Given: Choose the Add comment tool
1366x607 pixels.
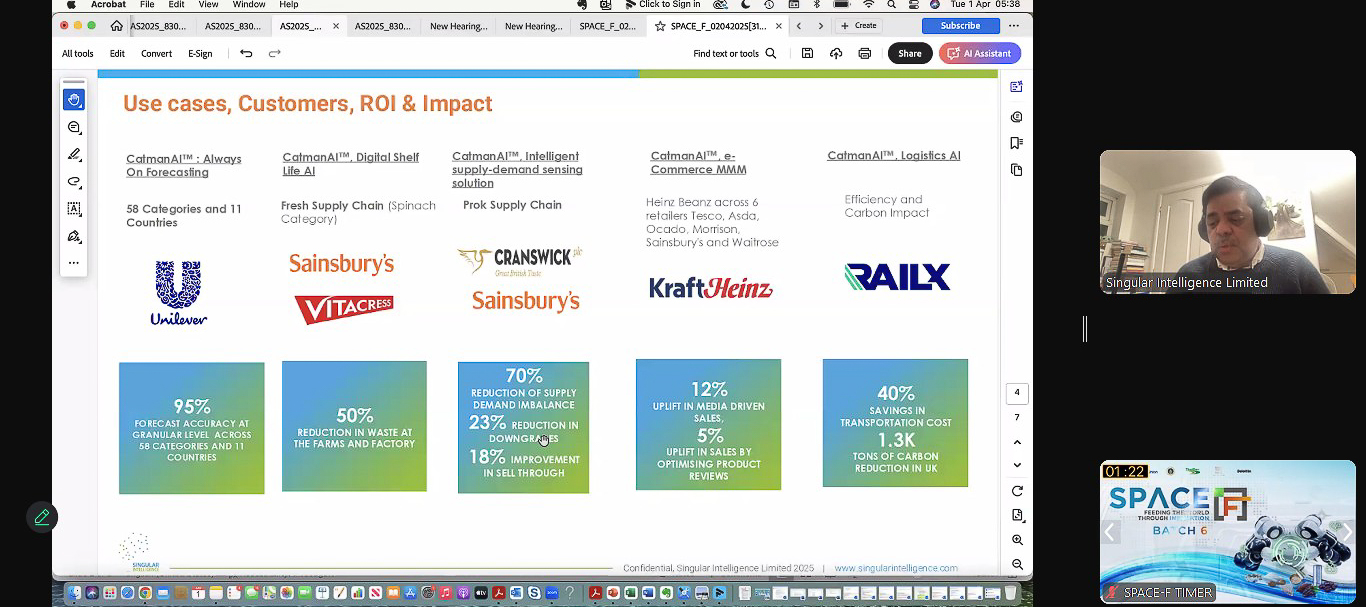Looking at the screenshot, I should pos(73,128).
